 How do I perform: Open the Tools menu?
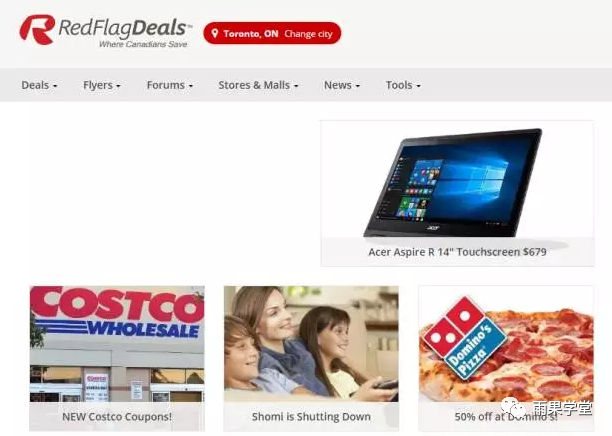(x=403, y=85)
